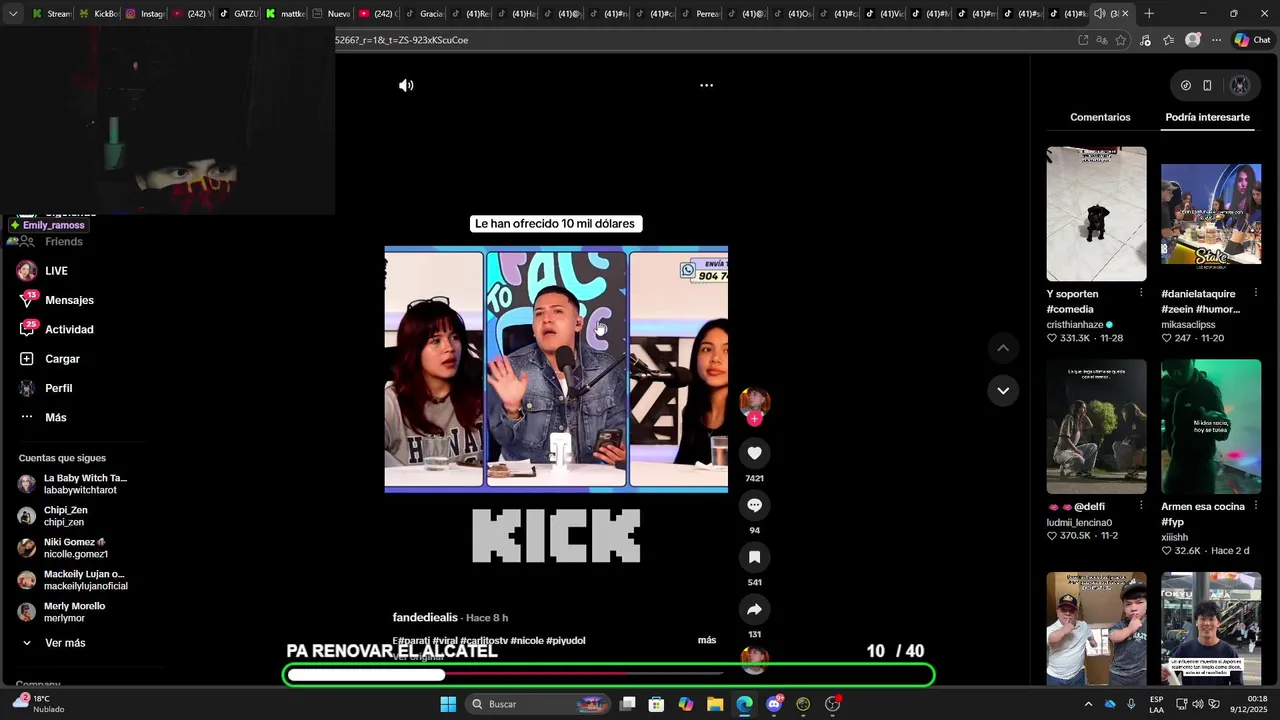This screenshot has height=720, width=1280.
Task: Open the mikasaclipss author name
Action: 1188,325
